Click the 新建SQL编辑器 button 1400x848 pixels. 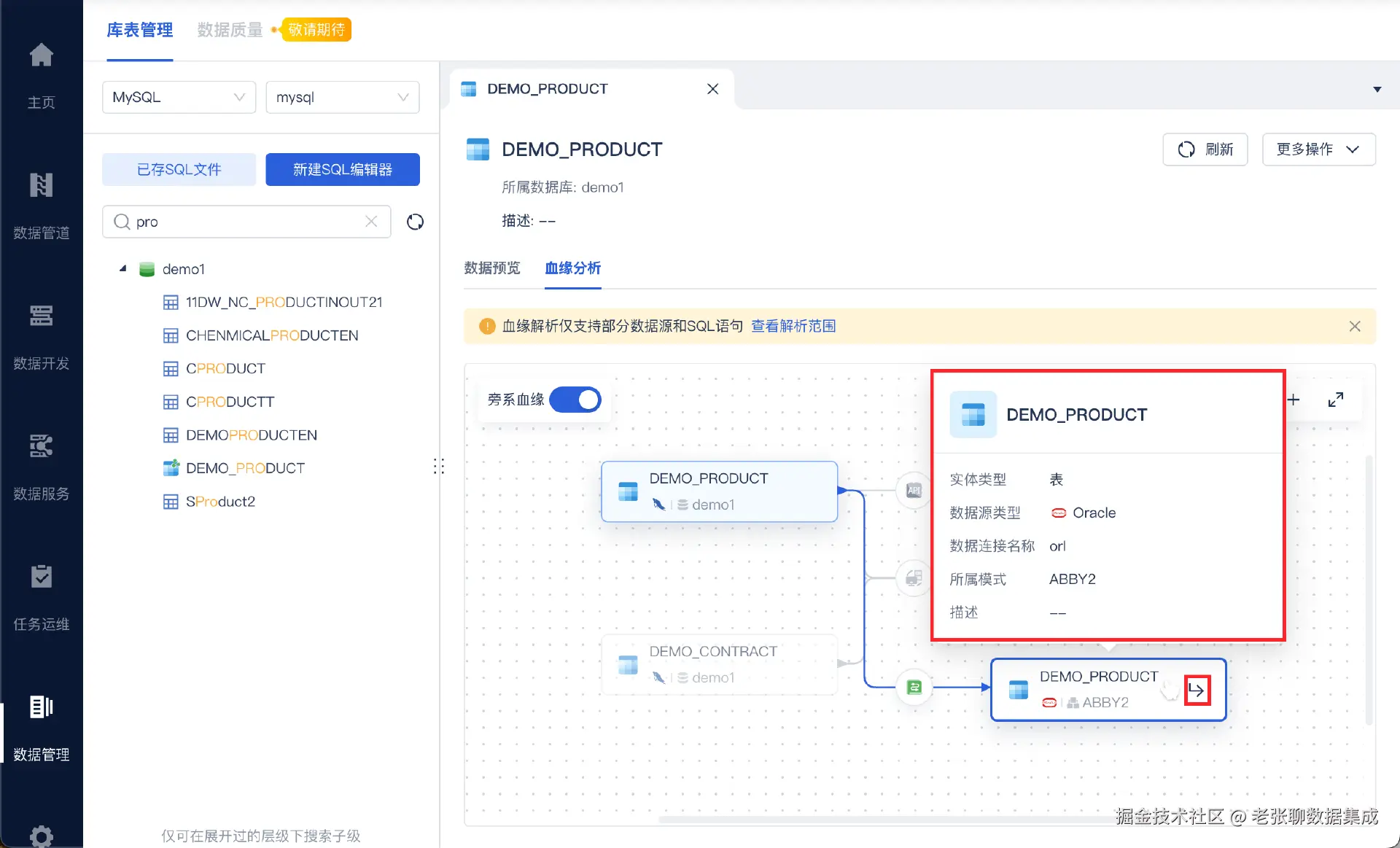pos(342,169)
